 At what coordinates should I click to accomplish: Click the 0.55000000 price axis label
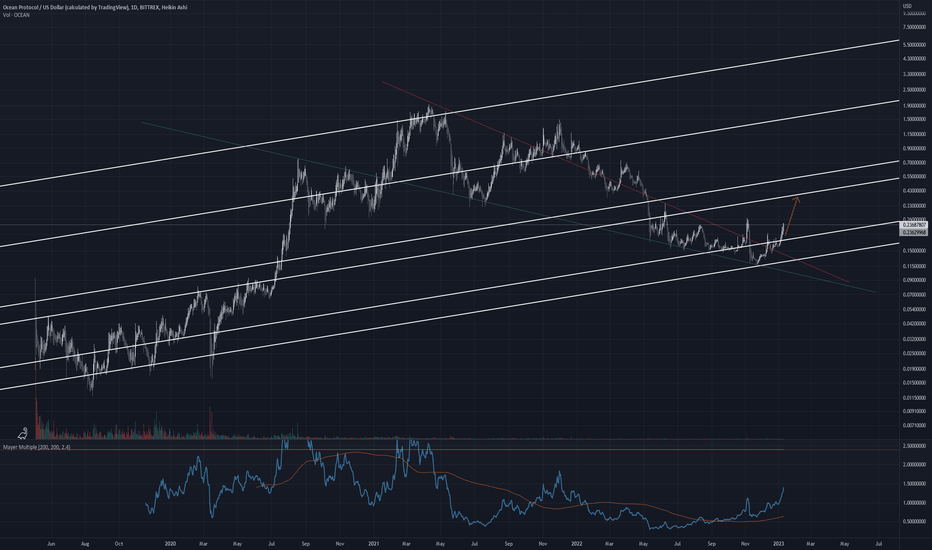point(914,177)
